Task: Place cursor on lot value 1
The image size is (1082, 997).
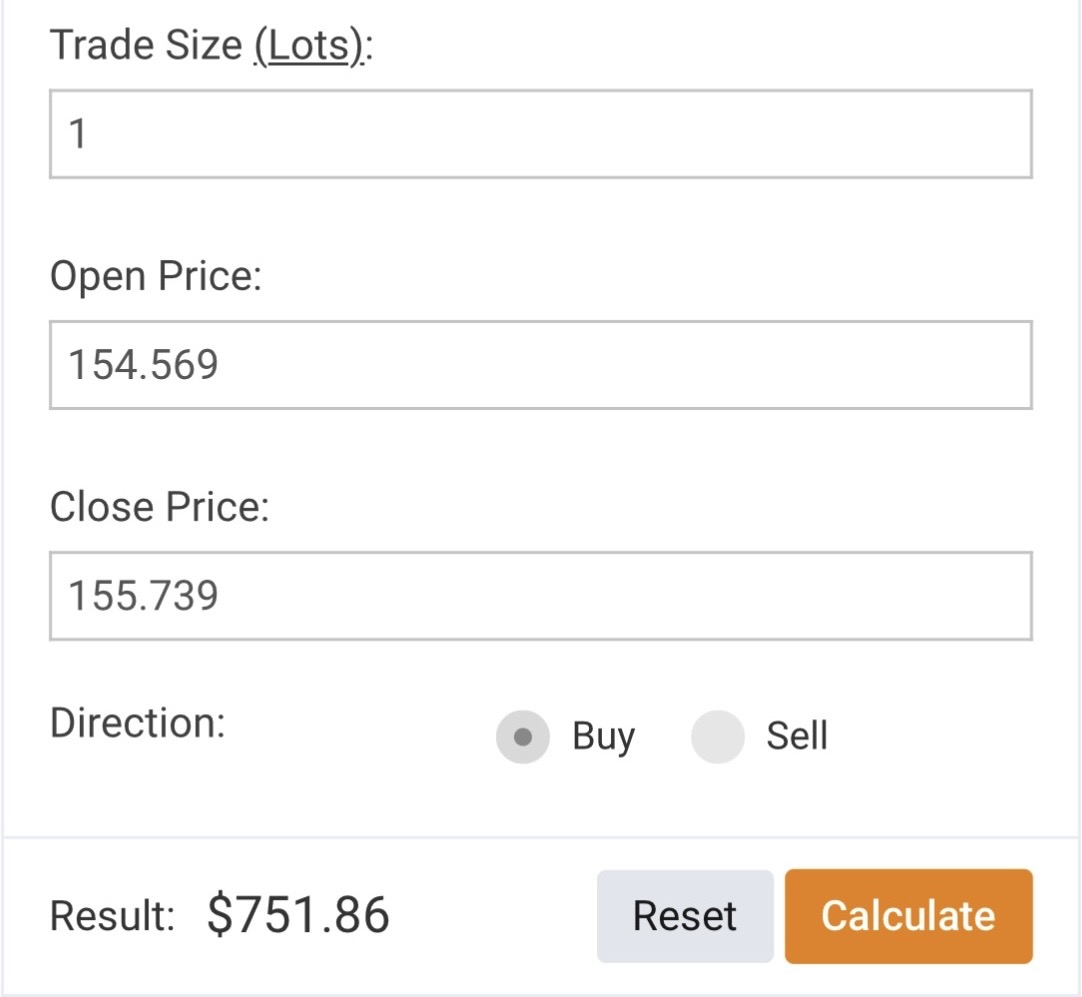Action: (77, 134)
